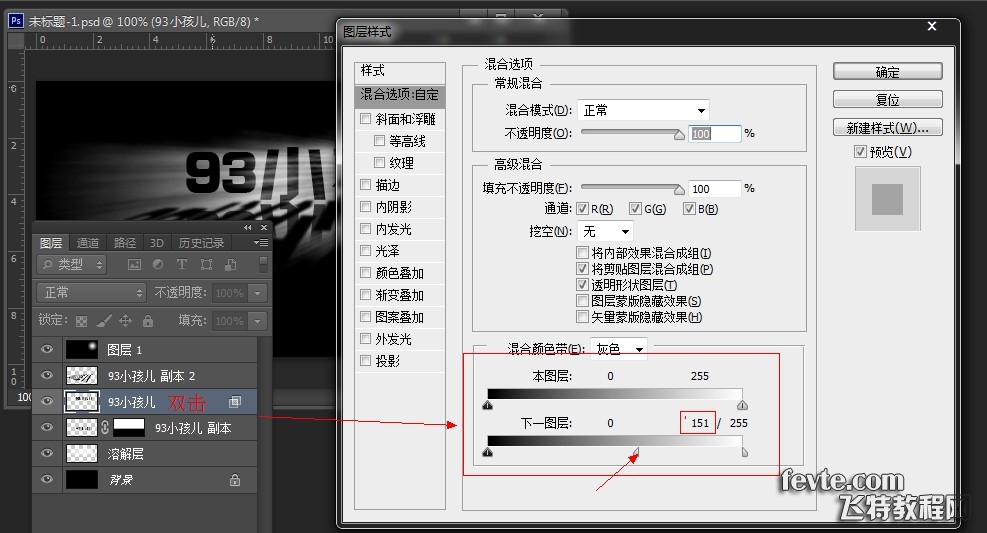Open the 混合颜色带 dropdown
Viewport: 987px width, 533px height.
[x=619, y=349]
